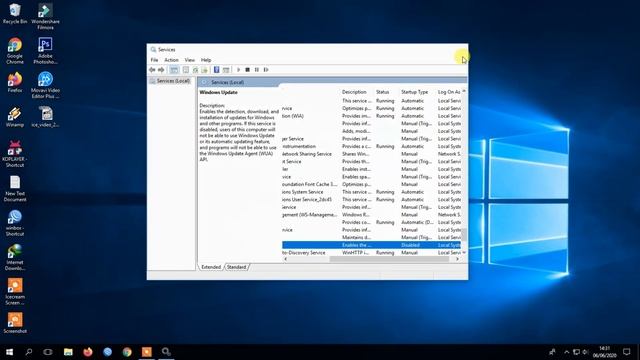Image resolution: width=640 pixels, height=360 pixels.
Task: Click the vertical scrollbar down arrow
Action: pos(464,253)
